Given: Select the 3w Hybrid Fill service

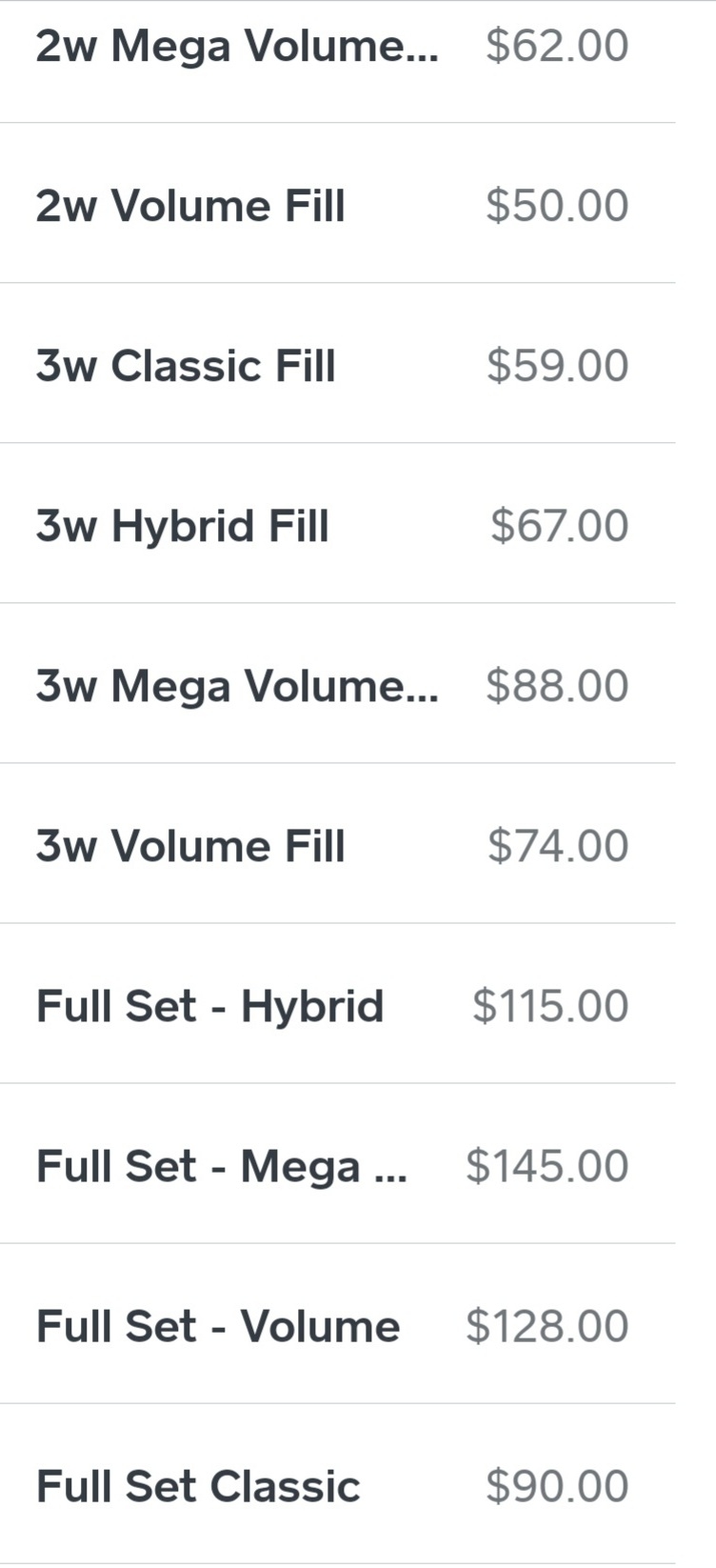Looking at the screenshot, I should tap(183, 526).
